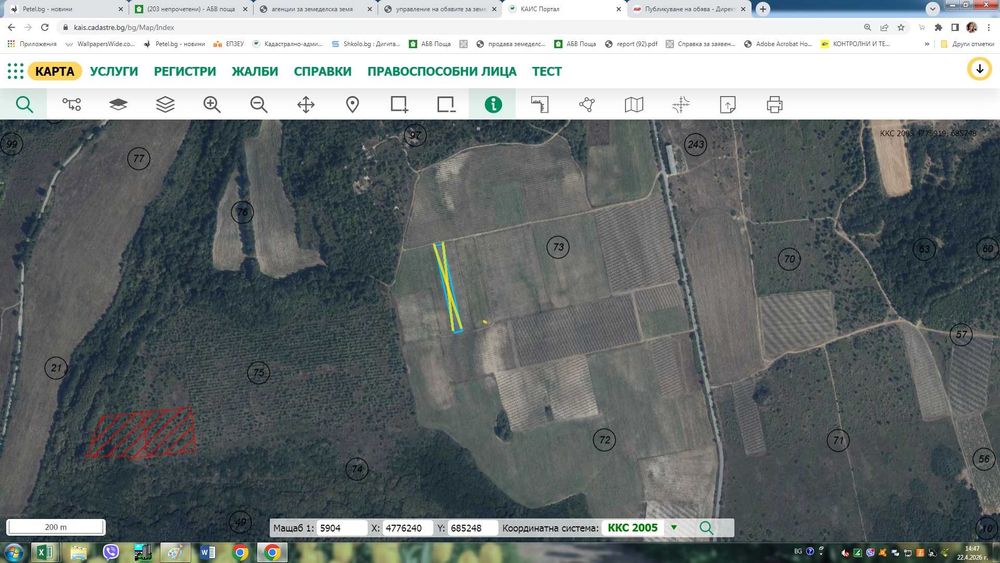1000x563 pixels.
Task: Click the red hatched parcel on map
Action: pos(142,434)
